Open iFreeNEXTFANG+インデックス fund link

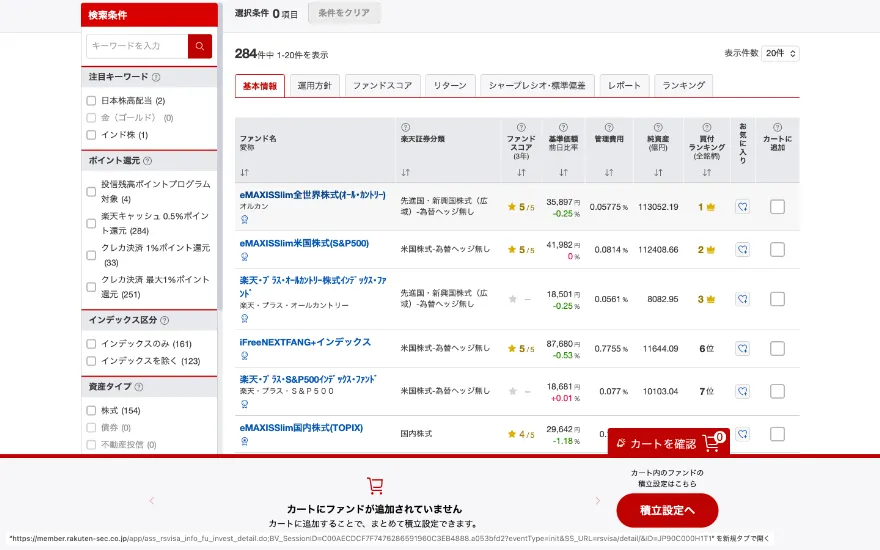click(x=305, y=342)
